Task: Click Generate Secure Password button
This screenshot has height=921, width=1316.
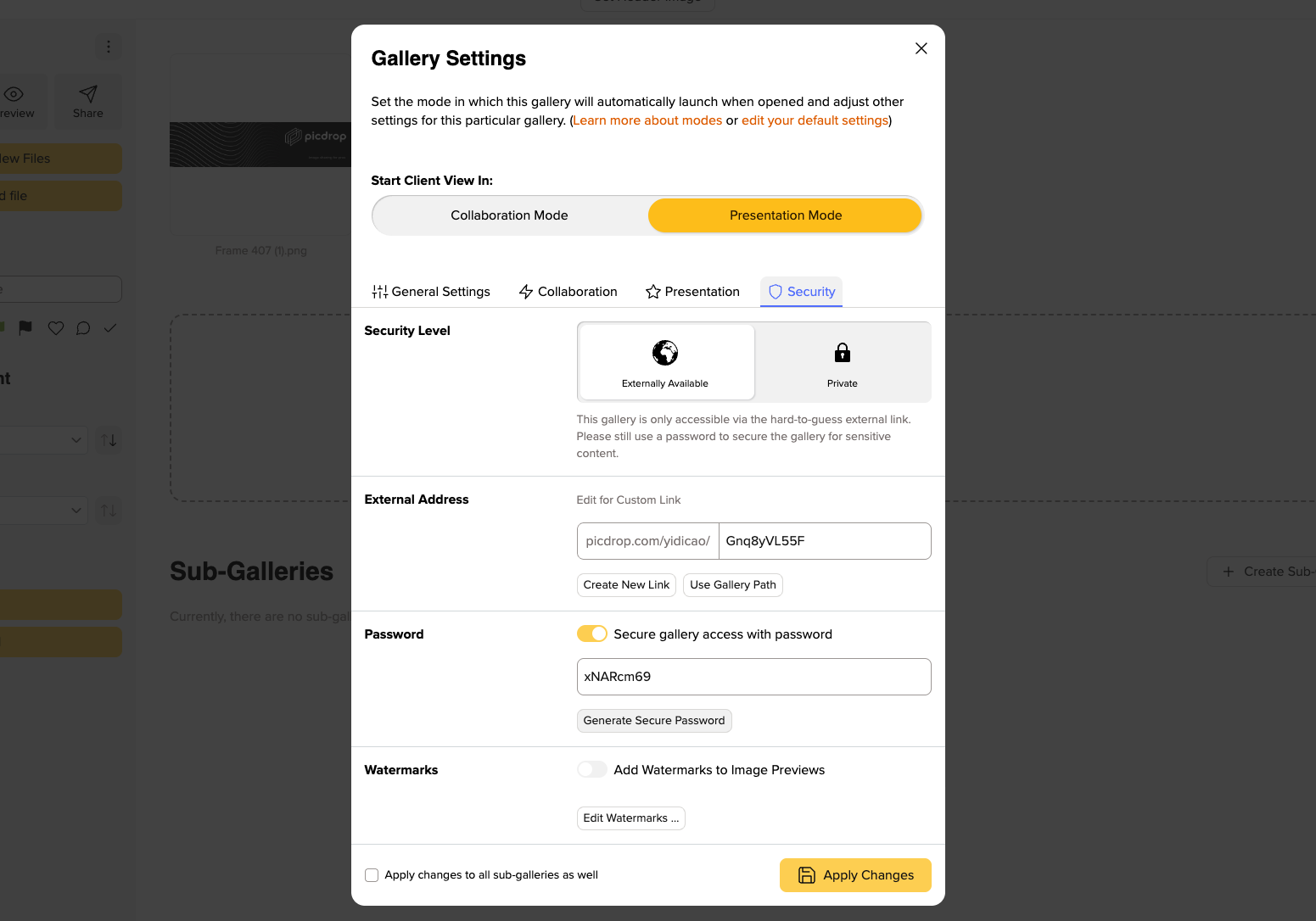Action: click(x=654, y=721)
